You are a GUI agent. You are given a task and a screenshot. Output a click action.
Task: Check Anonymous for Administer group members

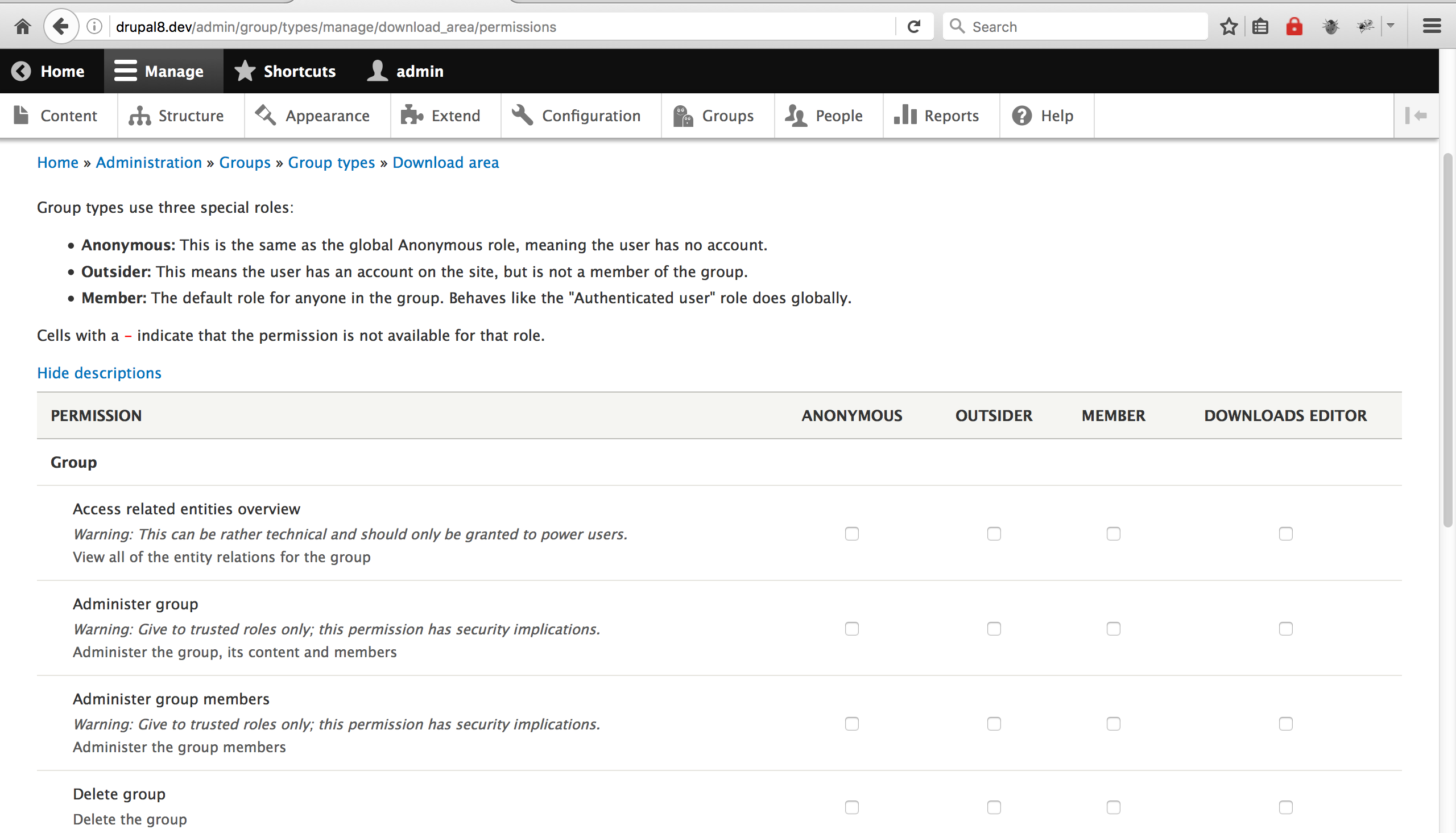tap(851, 724)
